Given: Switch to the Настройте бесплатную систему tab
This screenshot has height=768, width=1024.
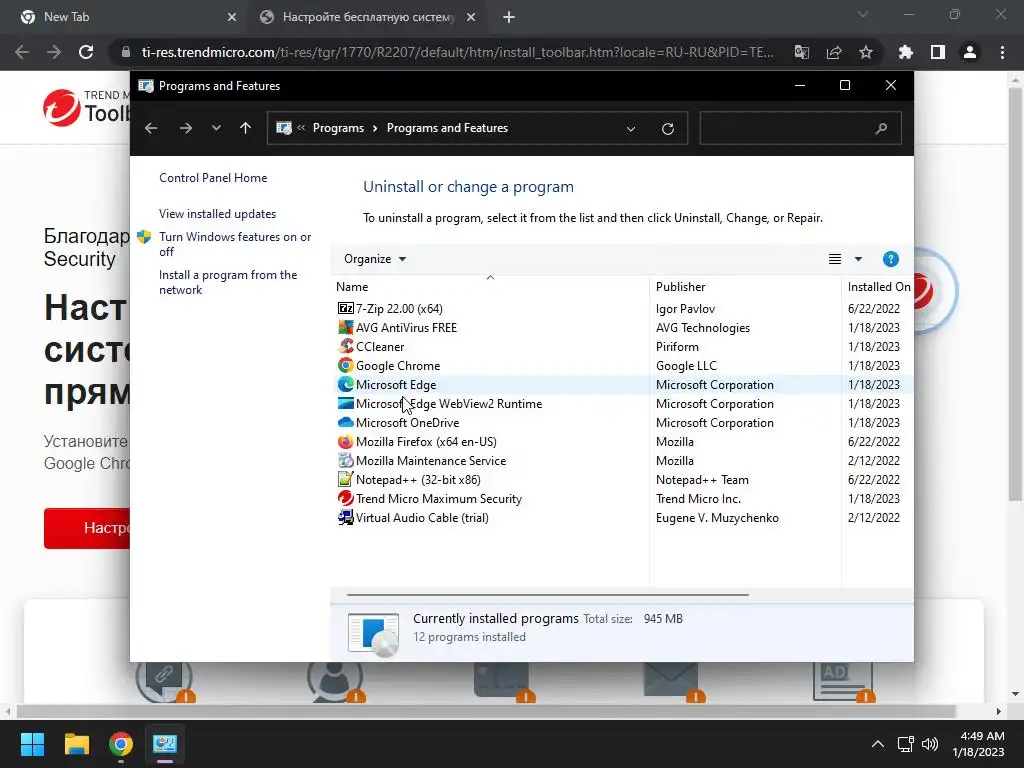Looking at the screenshot, I should (369, 17).
